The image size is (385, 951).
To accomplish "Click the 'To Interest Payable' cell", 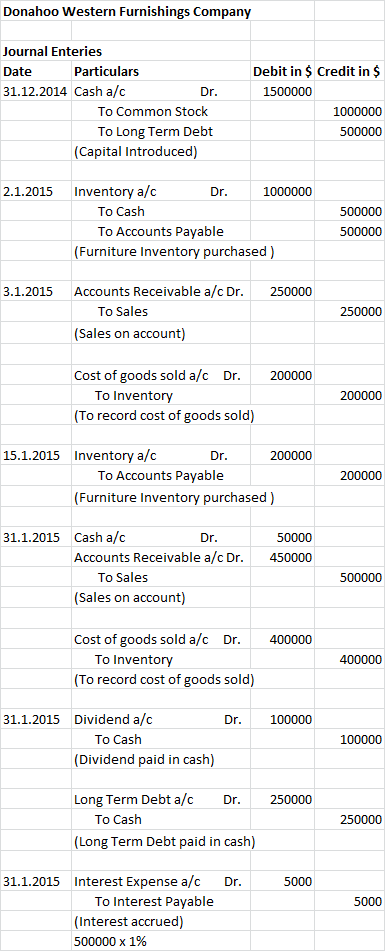I will [x=155, y=902].
